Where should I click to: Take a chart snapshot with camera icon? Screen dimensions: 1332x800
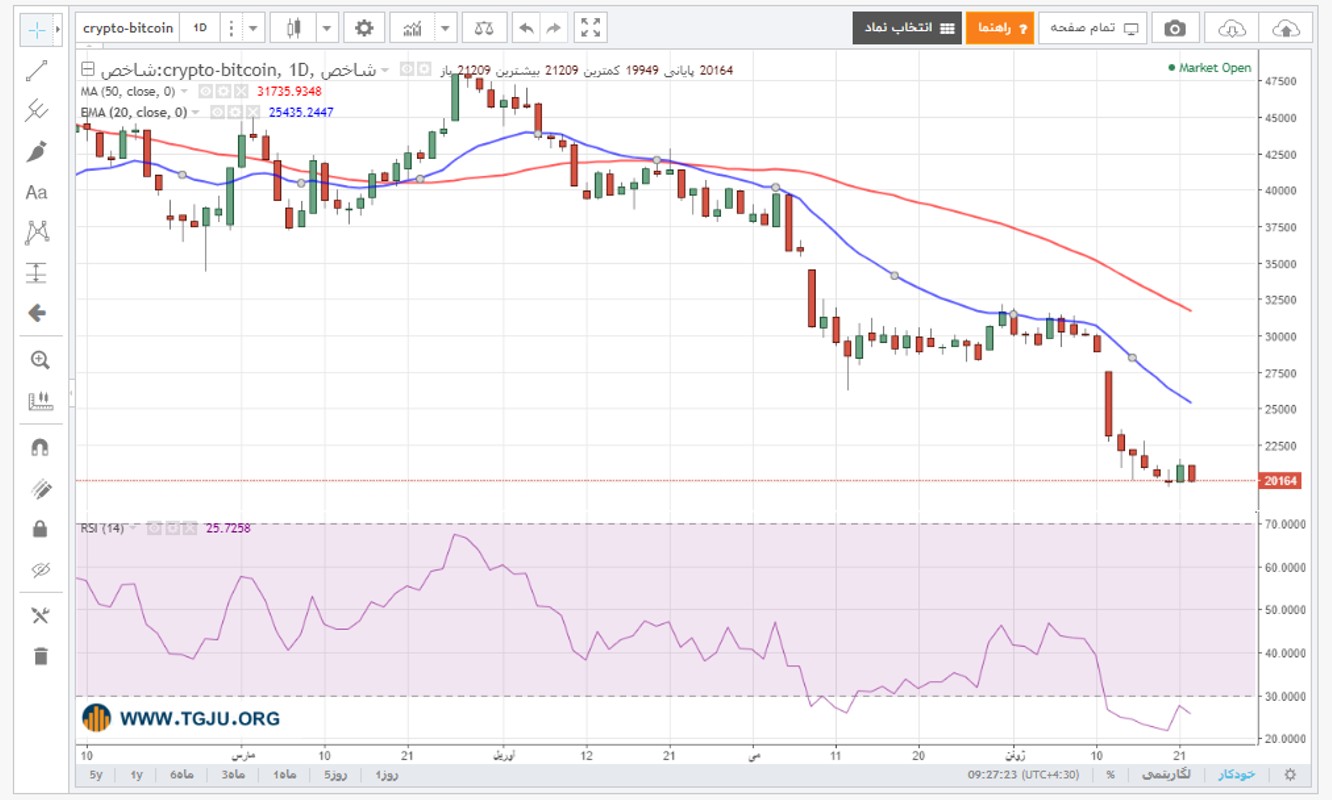tap(1175, 28)
